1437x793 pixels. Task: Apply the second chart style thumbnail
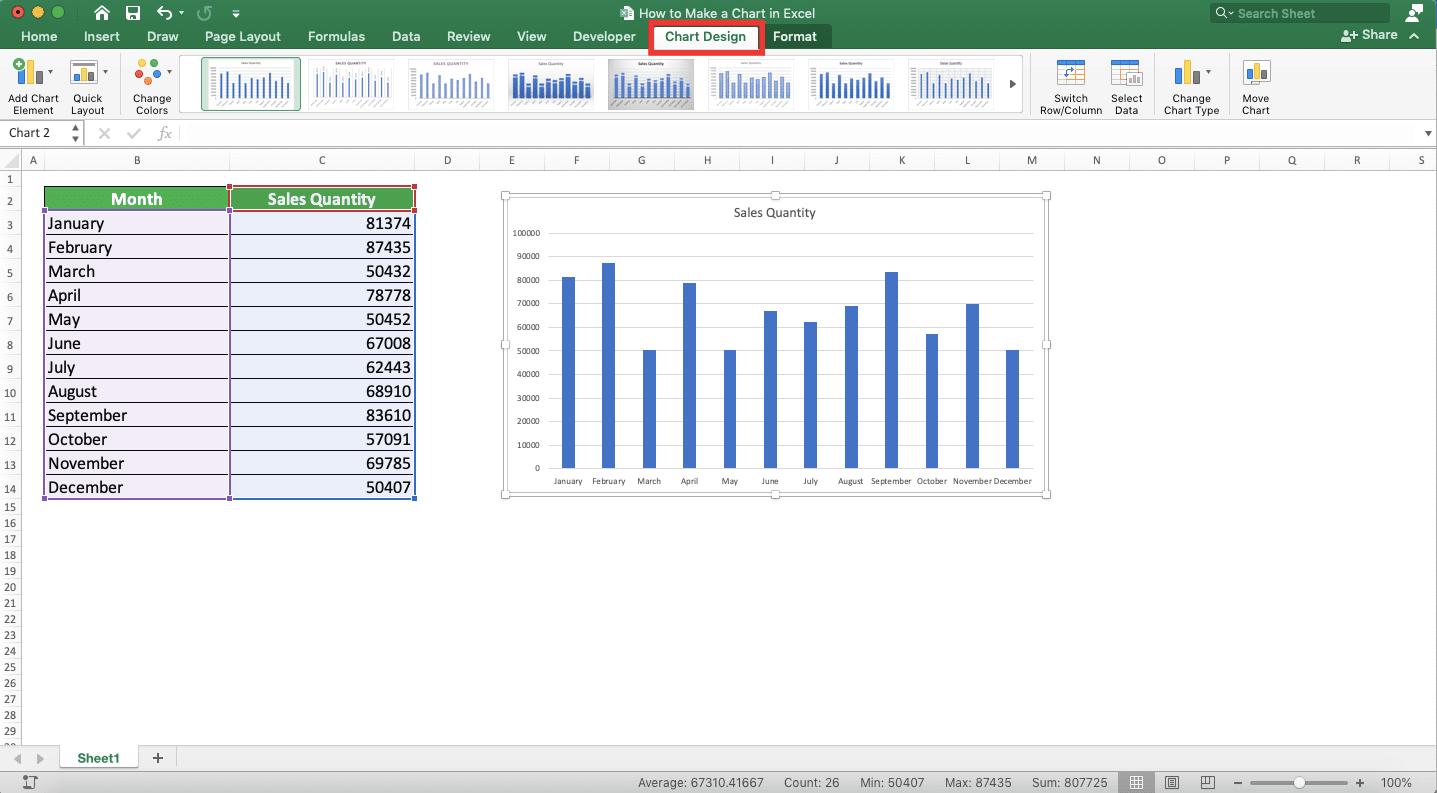pos(351,84)
